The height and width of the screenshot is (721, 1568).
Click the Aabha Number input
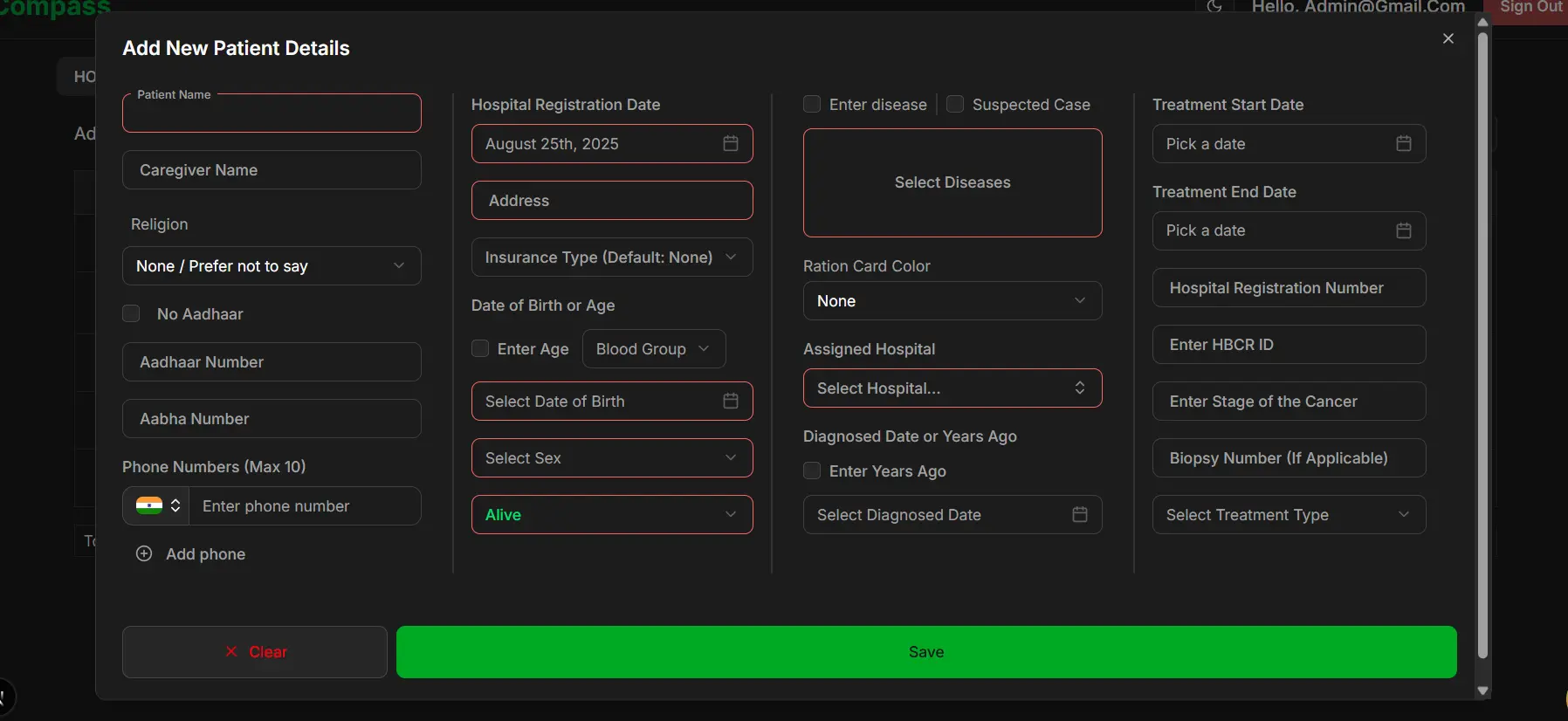272,418
